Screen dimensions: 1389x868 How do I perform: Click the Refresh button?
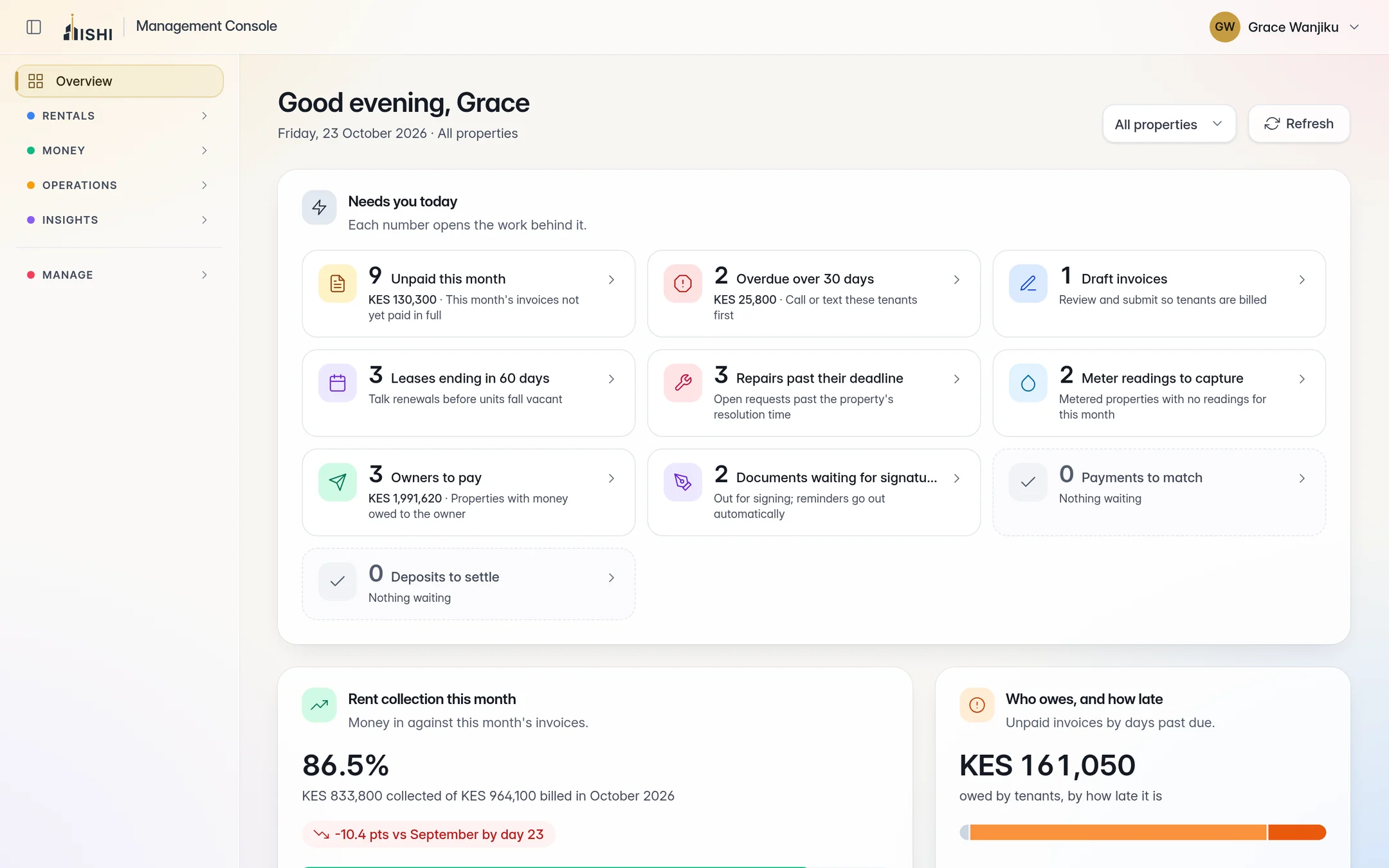(x=1299, y=124)
